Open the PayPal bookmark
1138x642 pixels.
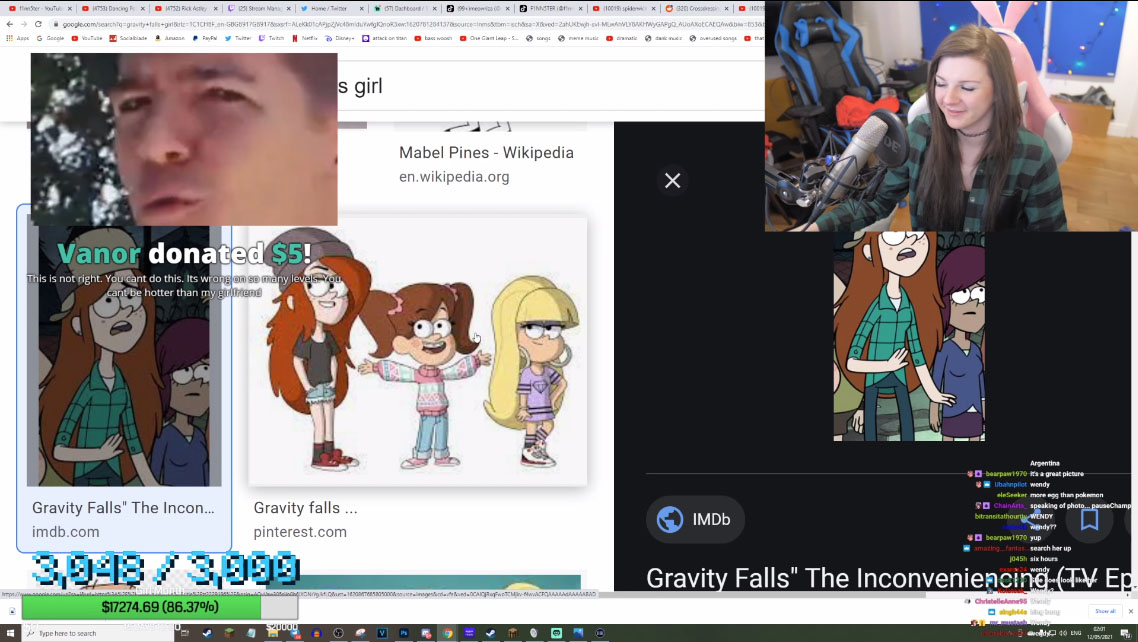(205, 38)
